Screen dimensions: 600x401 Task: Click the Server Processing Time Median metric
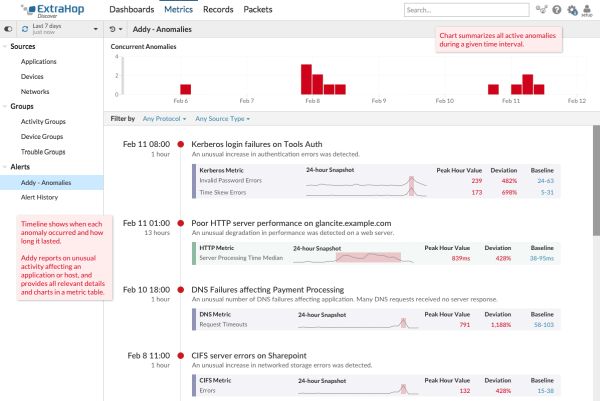tap(241, 258)
